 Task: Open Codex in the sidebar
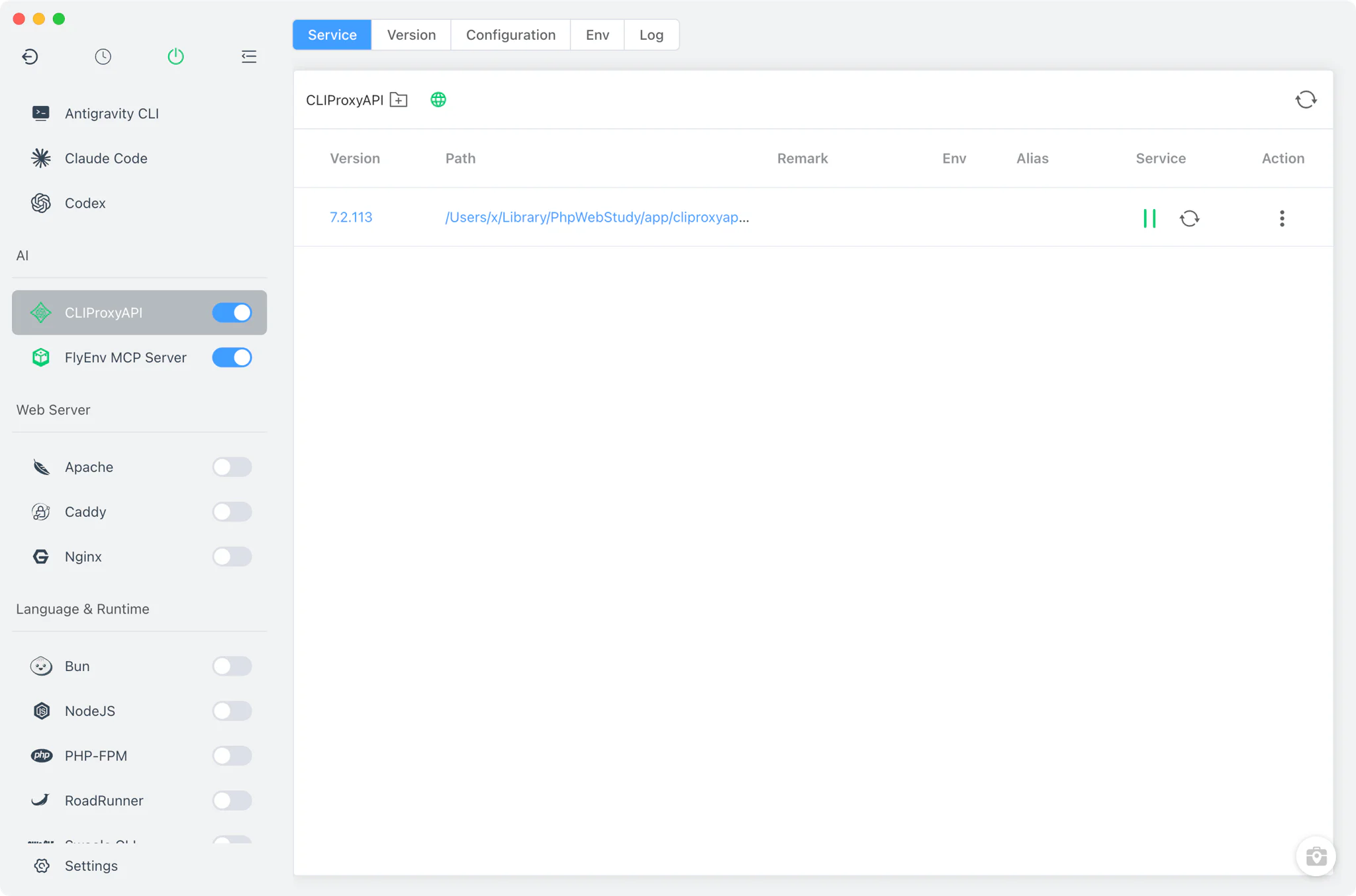tap(85, 203)
